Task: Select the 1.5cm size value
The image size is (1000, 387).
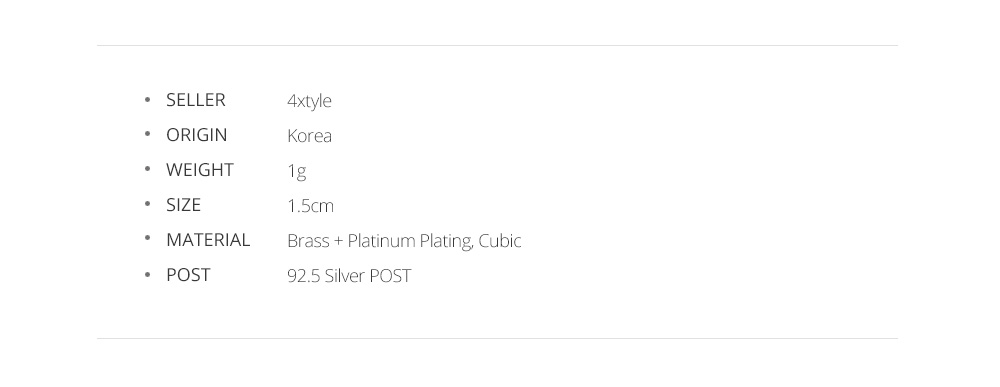Action: [311, 206]
